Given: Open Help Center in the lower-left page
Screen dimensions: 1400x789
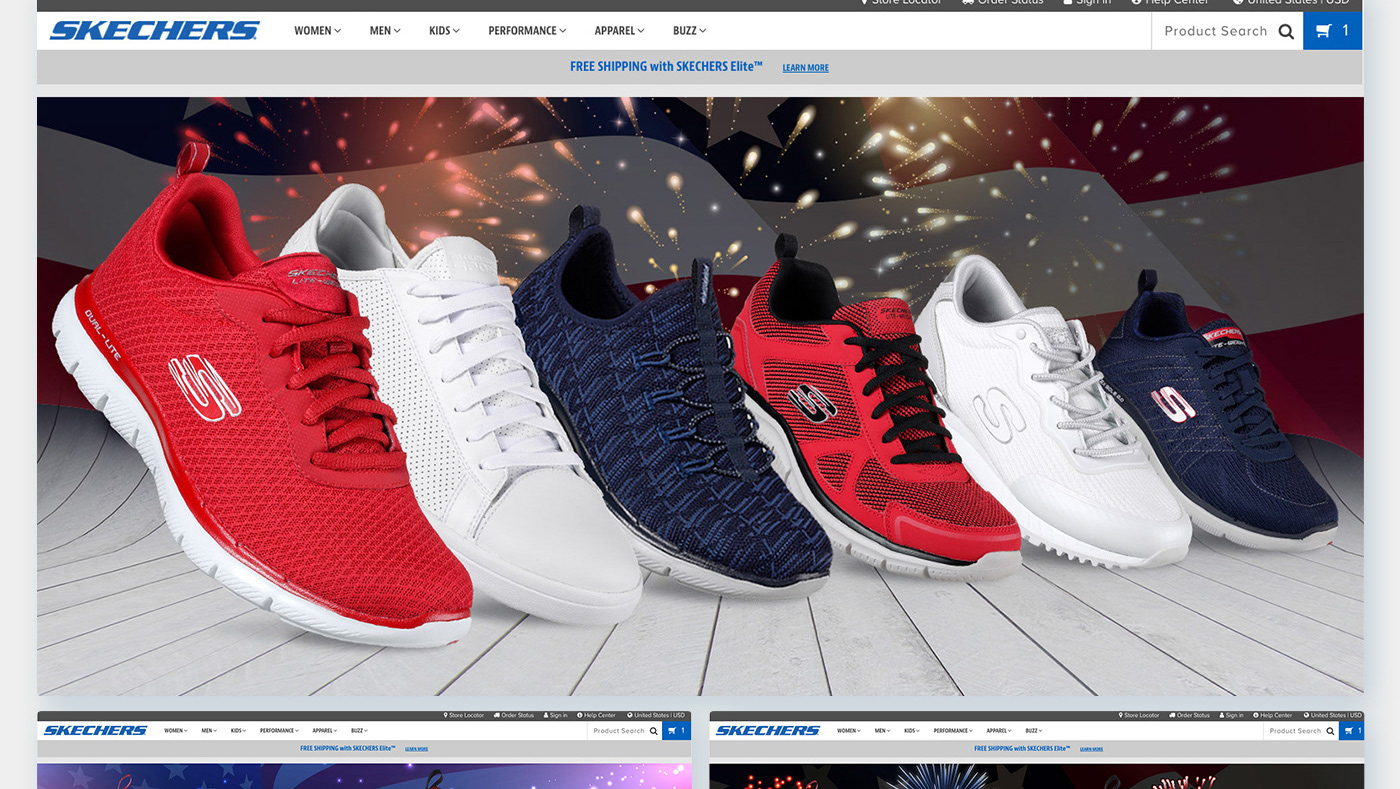Looking at the screenshot, I should 596,715.
